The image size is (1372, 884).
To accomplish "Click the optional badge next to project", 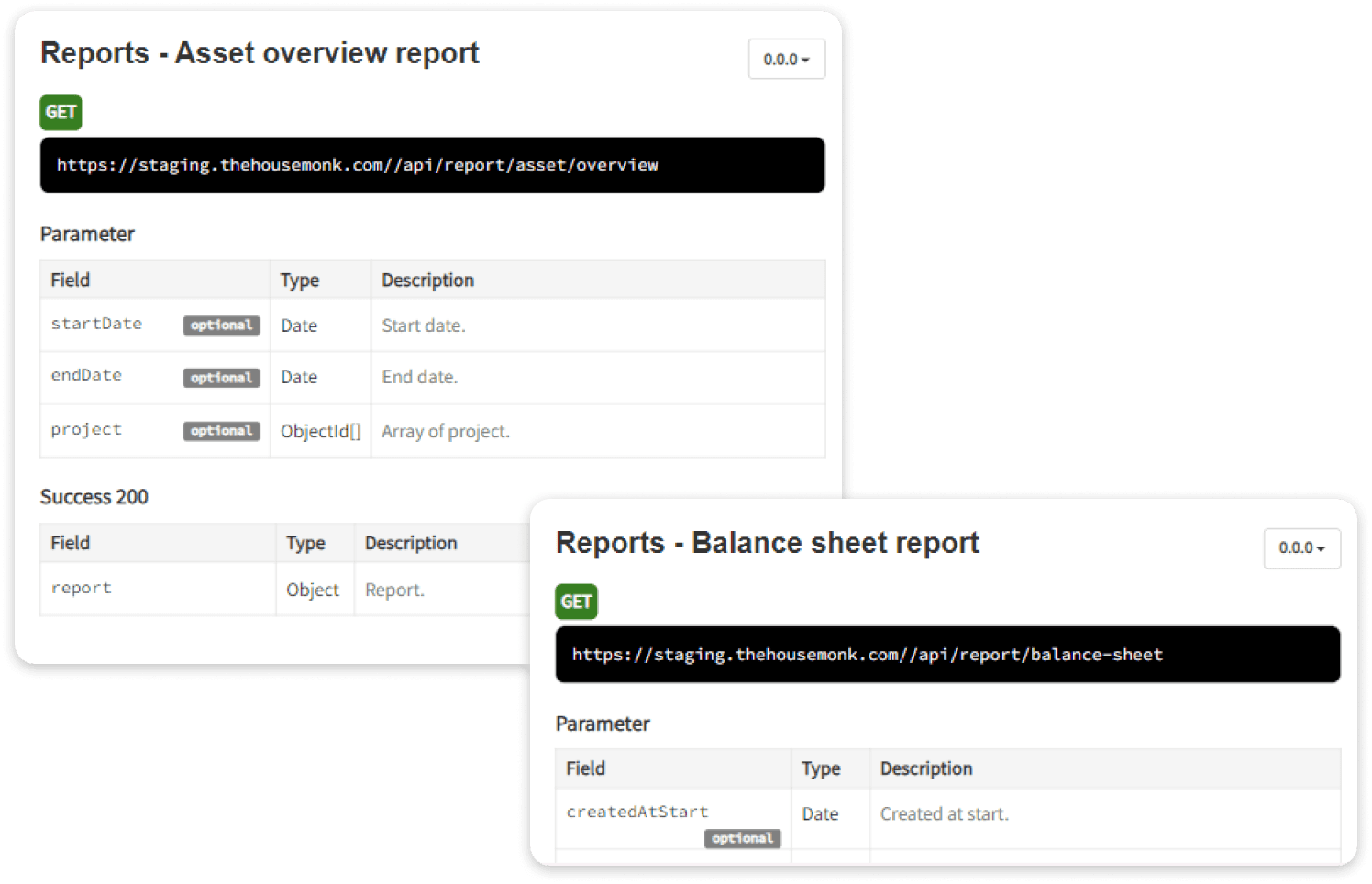I will point(221,431).
